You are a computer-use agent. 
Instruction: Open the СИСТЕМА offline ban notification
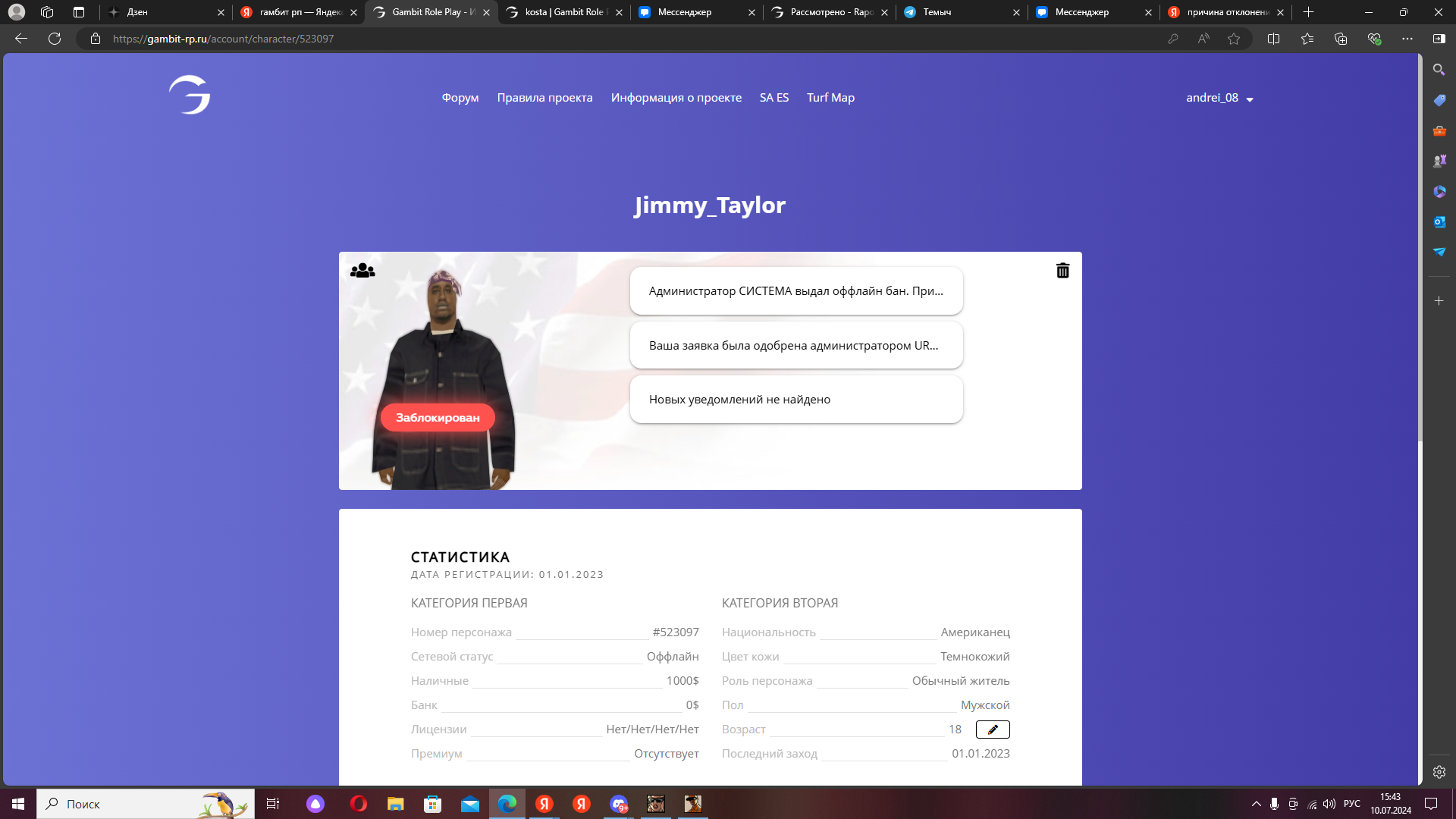click(795, 291)
